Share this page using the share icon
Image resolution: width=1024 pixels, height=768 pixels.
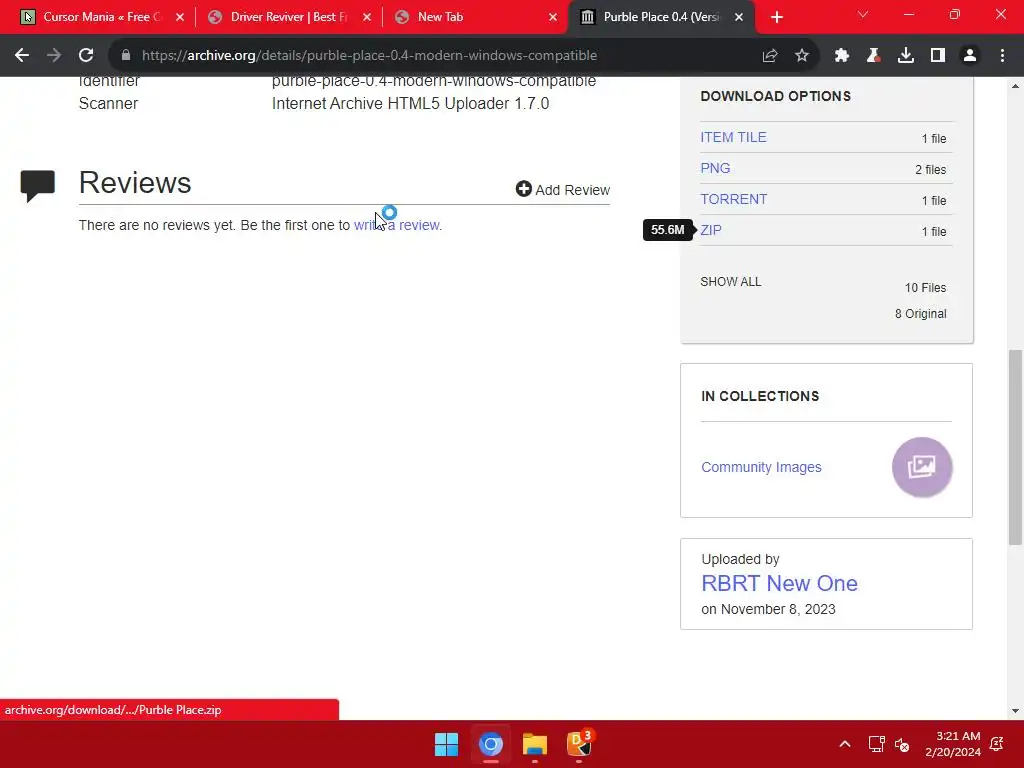point(770,56)
